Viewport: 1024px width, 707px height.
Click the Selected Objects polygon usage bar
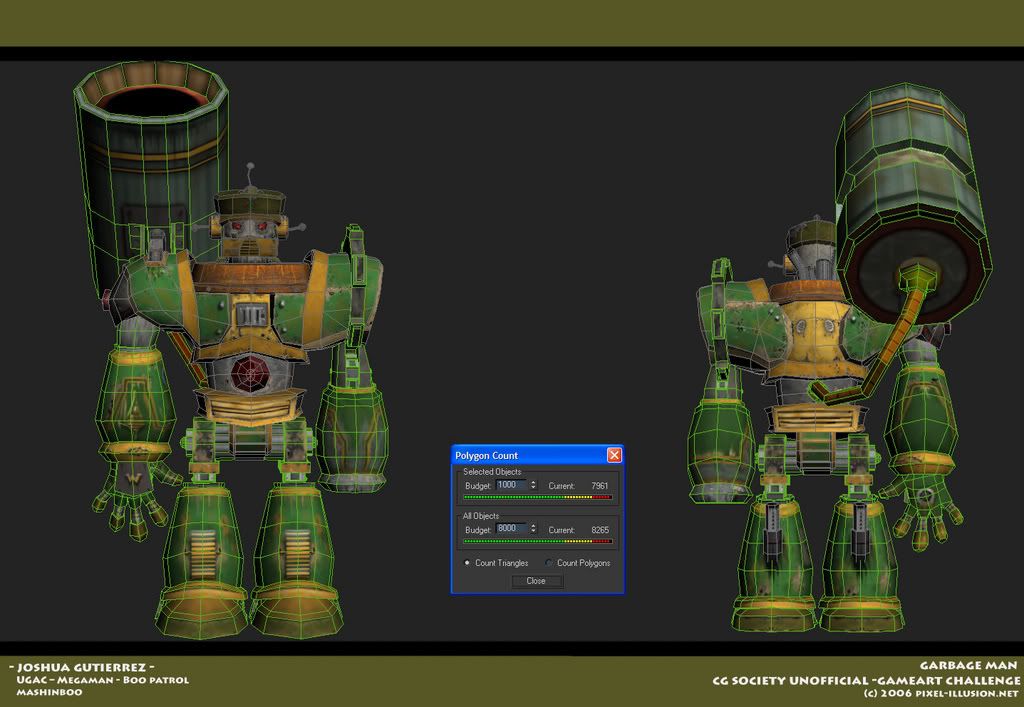coord(537,497)
